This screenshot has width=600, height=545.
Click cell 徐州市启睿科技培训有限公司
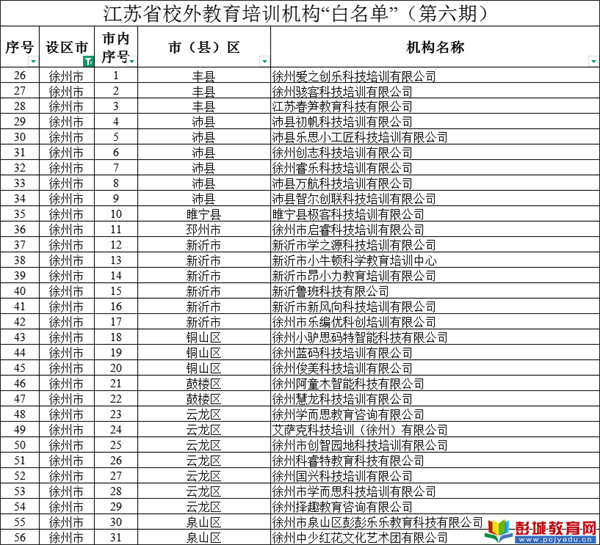tap(435, 229)
